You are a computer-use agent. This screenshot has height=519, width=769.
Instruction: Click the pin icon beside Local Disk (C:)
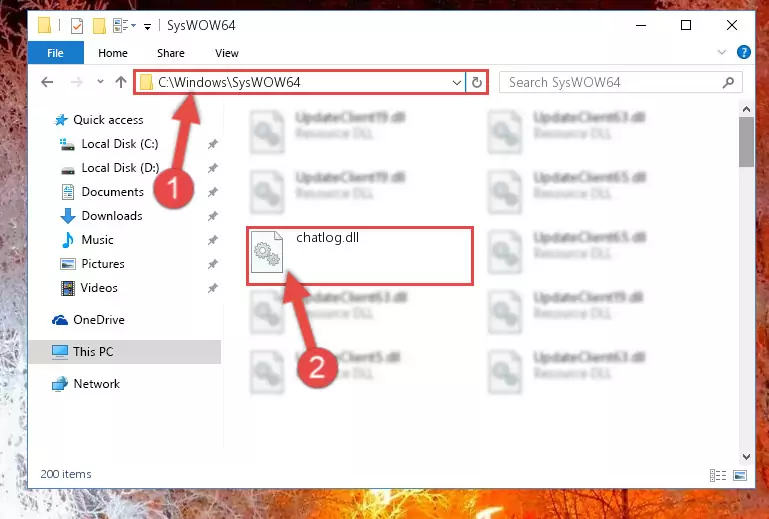point(213,144)
